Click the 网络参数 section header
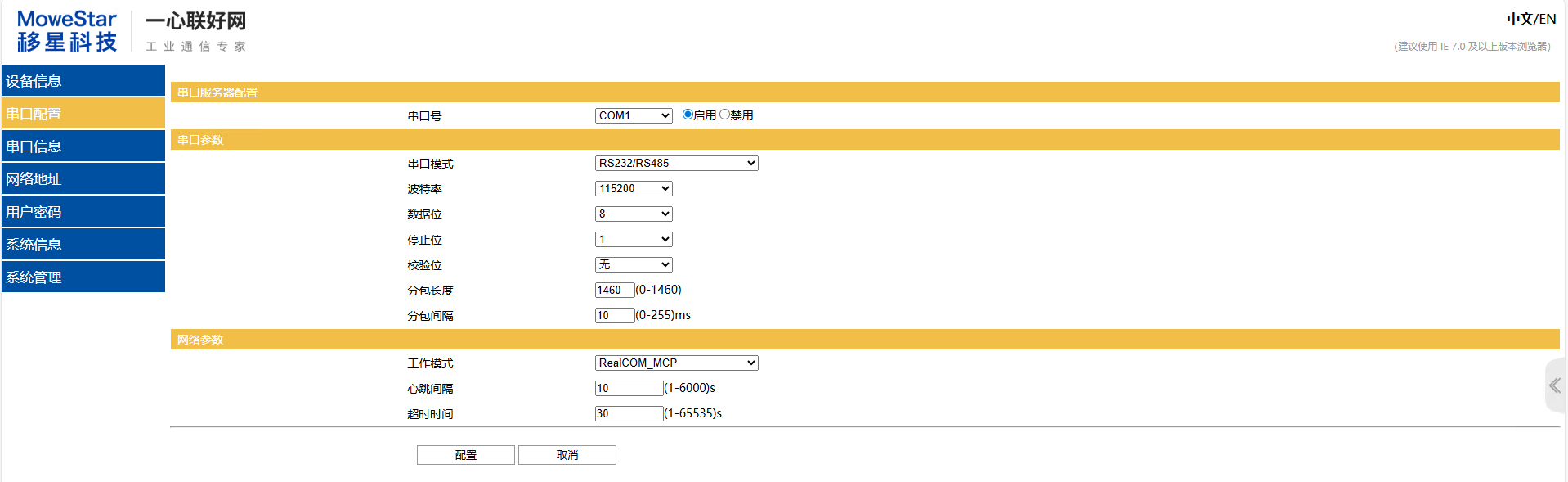The width and height of the screenshot is (1568, 482). point(865,339)
